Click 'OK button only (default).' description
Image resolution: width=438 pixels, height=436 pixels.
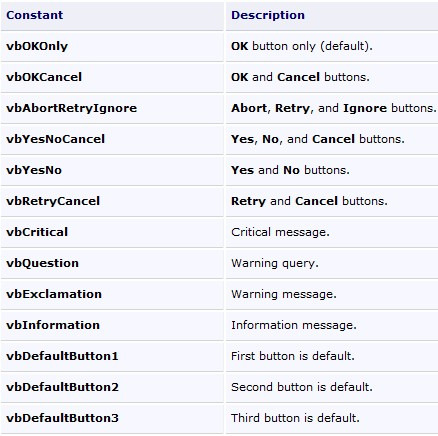point(302,46)
